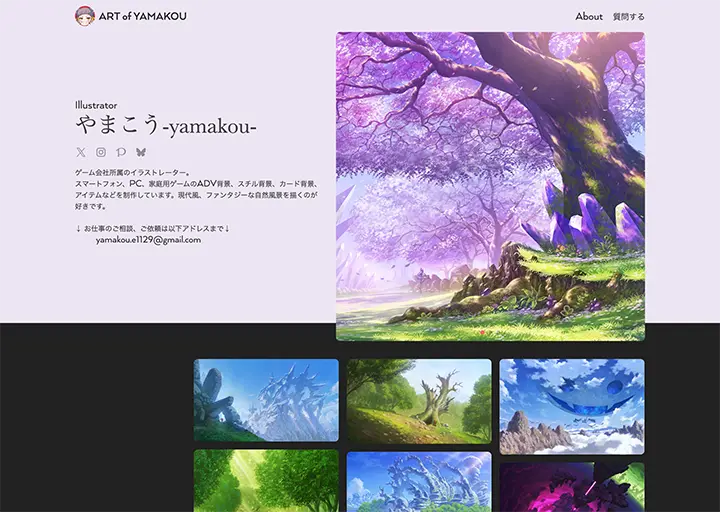
Task: Open the X (Twitter) profile icon
Action: tap(81, 152)
